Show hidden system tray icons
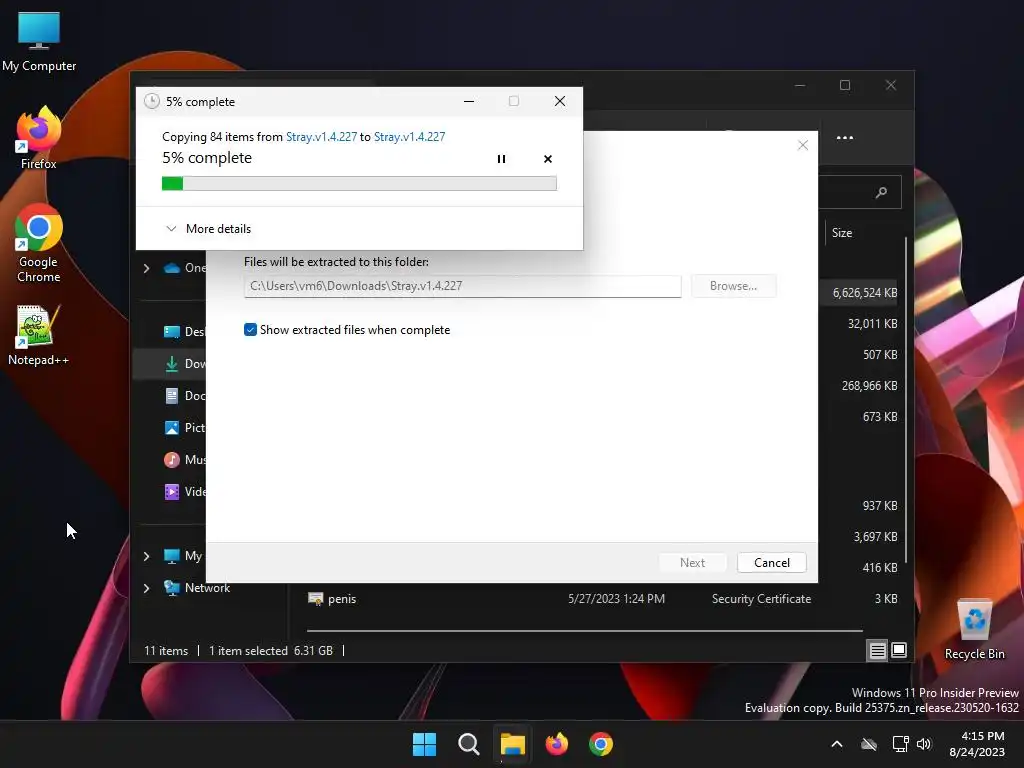 837,744
